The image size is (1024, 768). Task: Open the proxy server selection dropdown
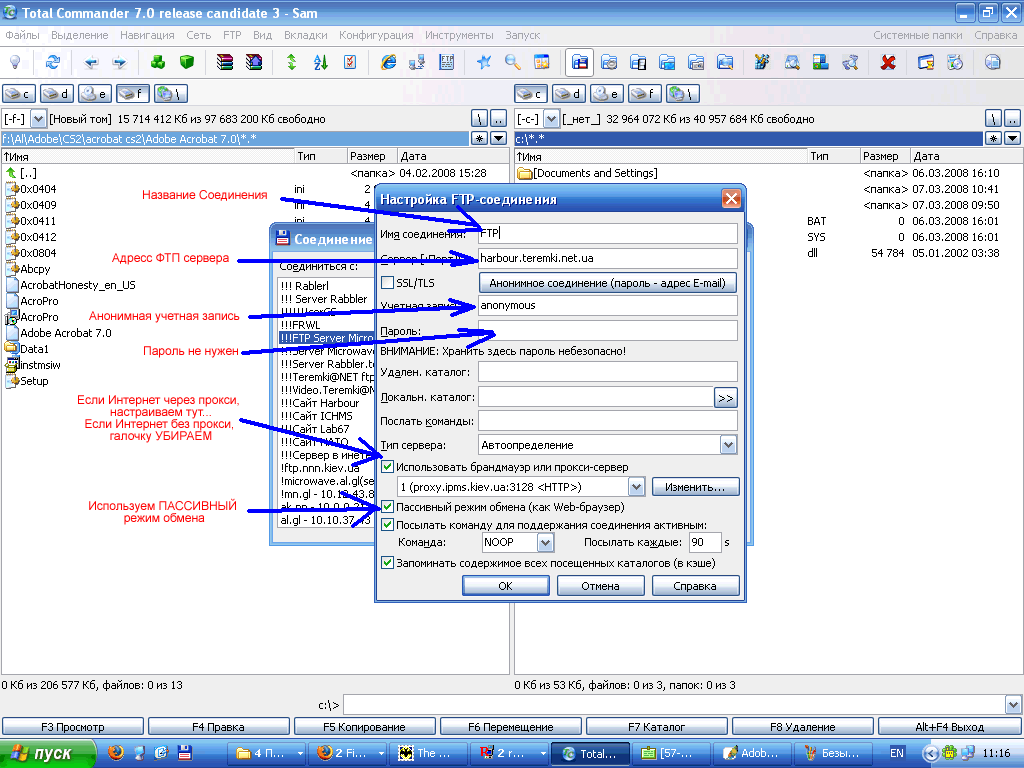[x=636, y=487]
